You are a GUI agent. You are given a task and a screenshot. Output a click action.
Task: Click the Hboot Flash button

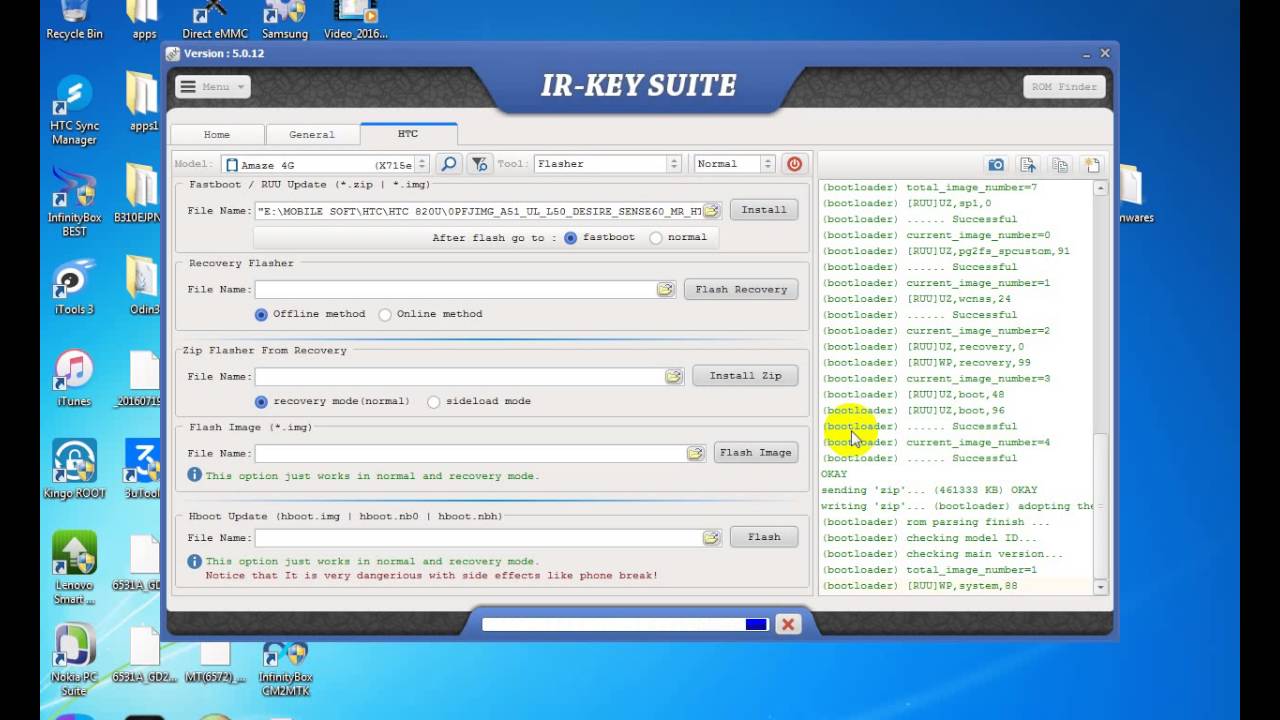click(764, 537)
